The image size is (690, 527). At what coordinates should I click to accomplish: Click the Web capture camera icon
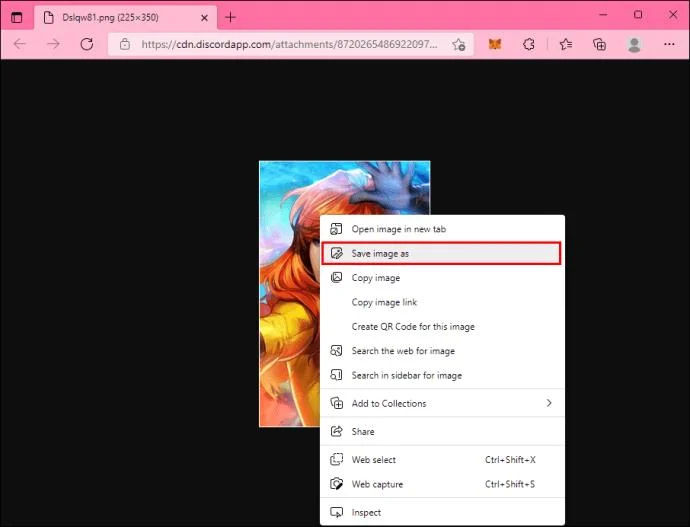pos(337,484)
